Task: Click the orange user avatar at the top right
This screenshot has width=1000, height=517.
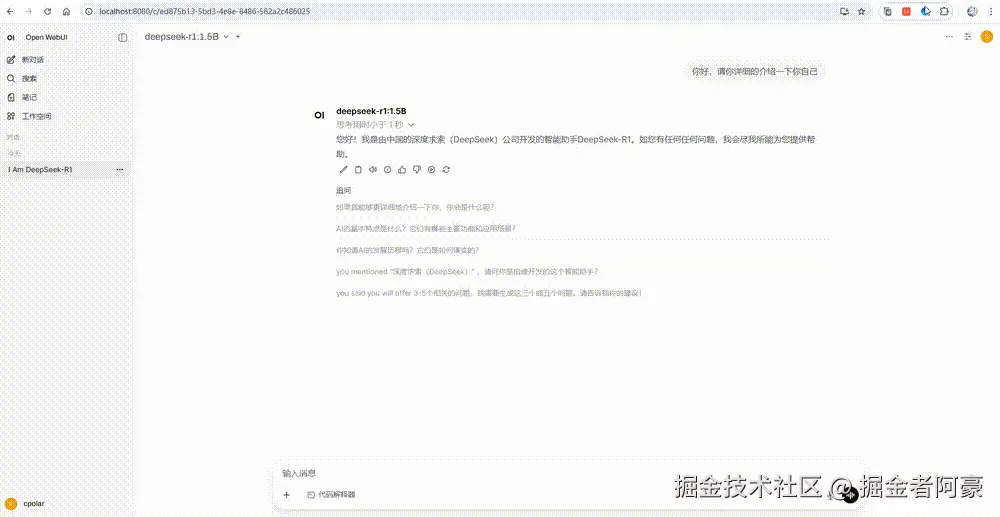Action: point(987,37)
